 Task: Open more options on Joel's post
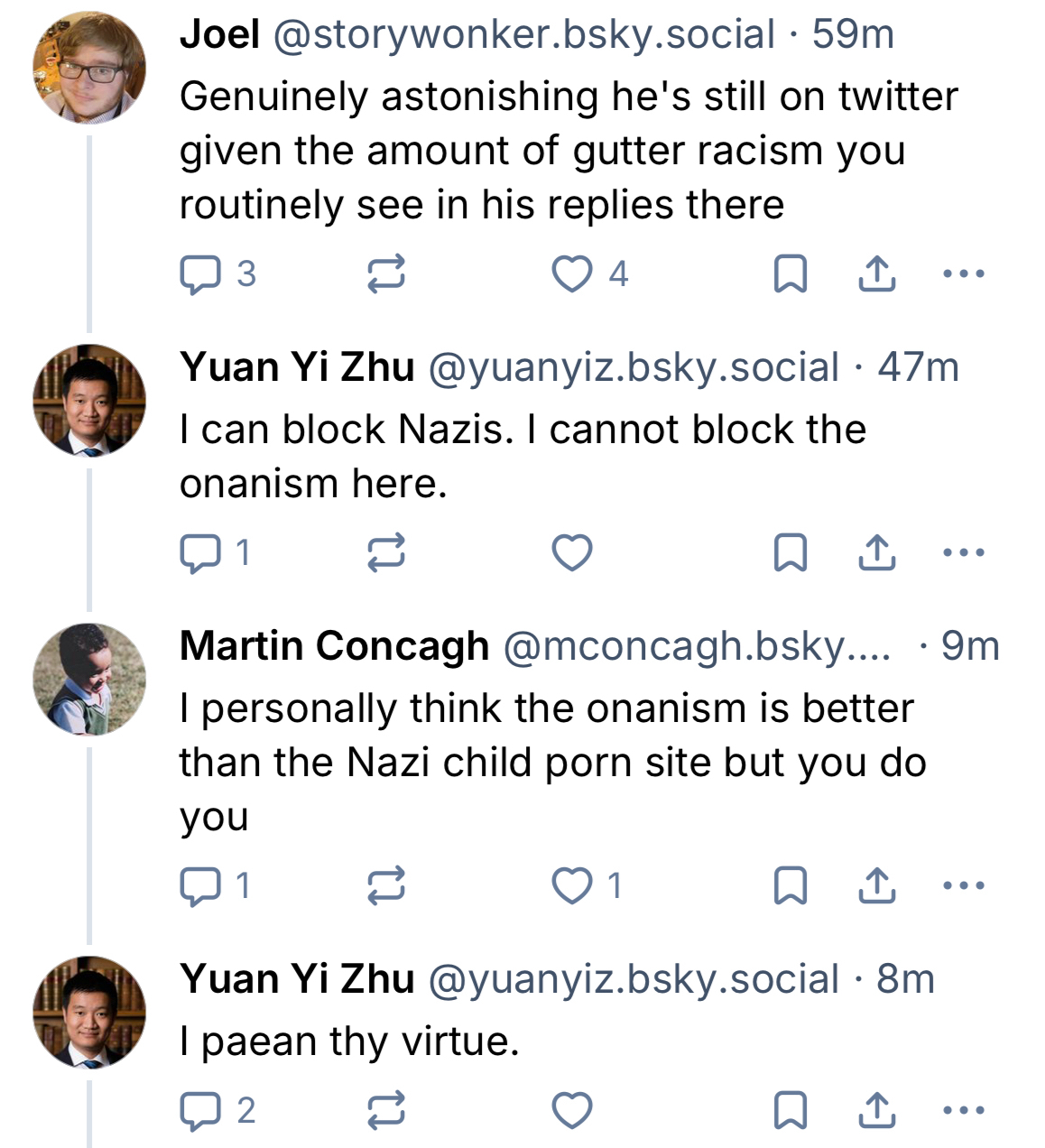click(963, 273)
